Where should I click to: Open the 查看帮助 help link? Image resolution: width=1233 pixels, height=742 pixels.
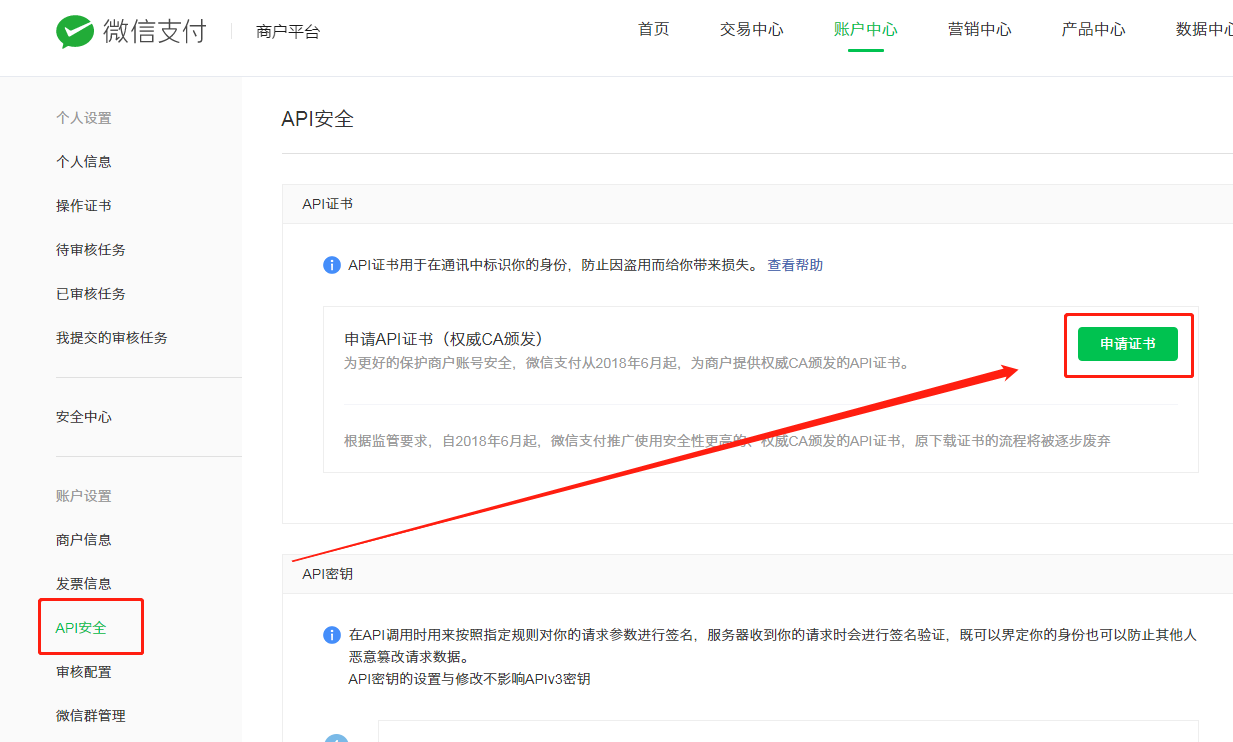(795, 265)
